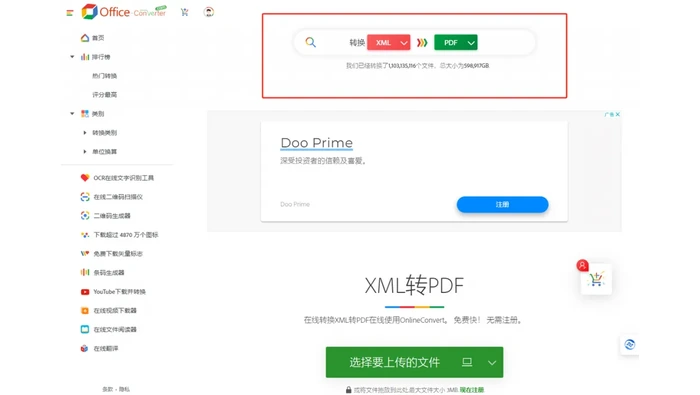Select the 转换类别 tree item
700x395 pixels.
[104, 133]
